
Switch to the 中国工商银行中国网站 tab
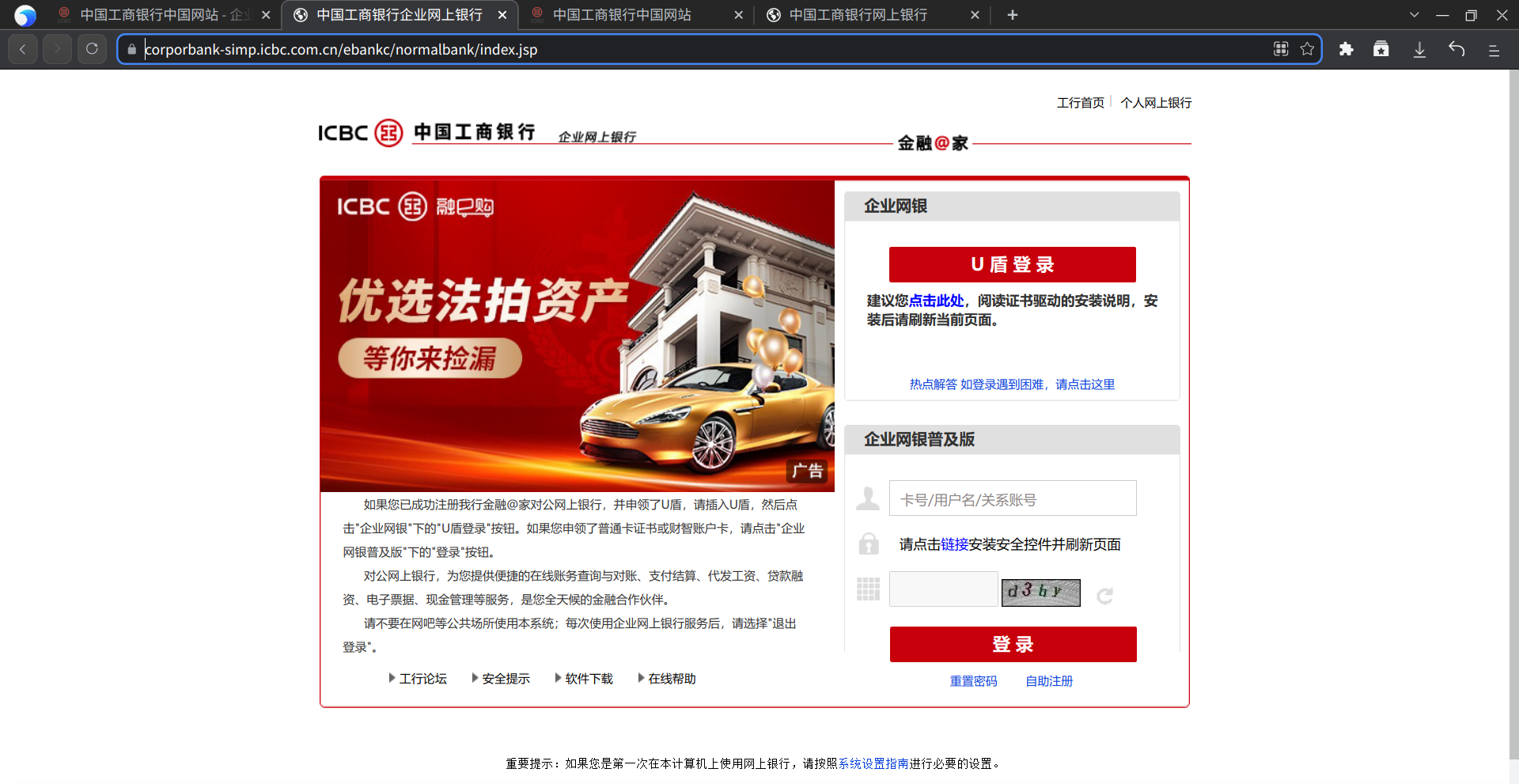(x=622, y=14)
